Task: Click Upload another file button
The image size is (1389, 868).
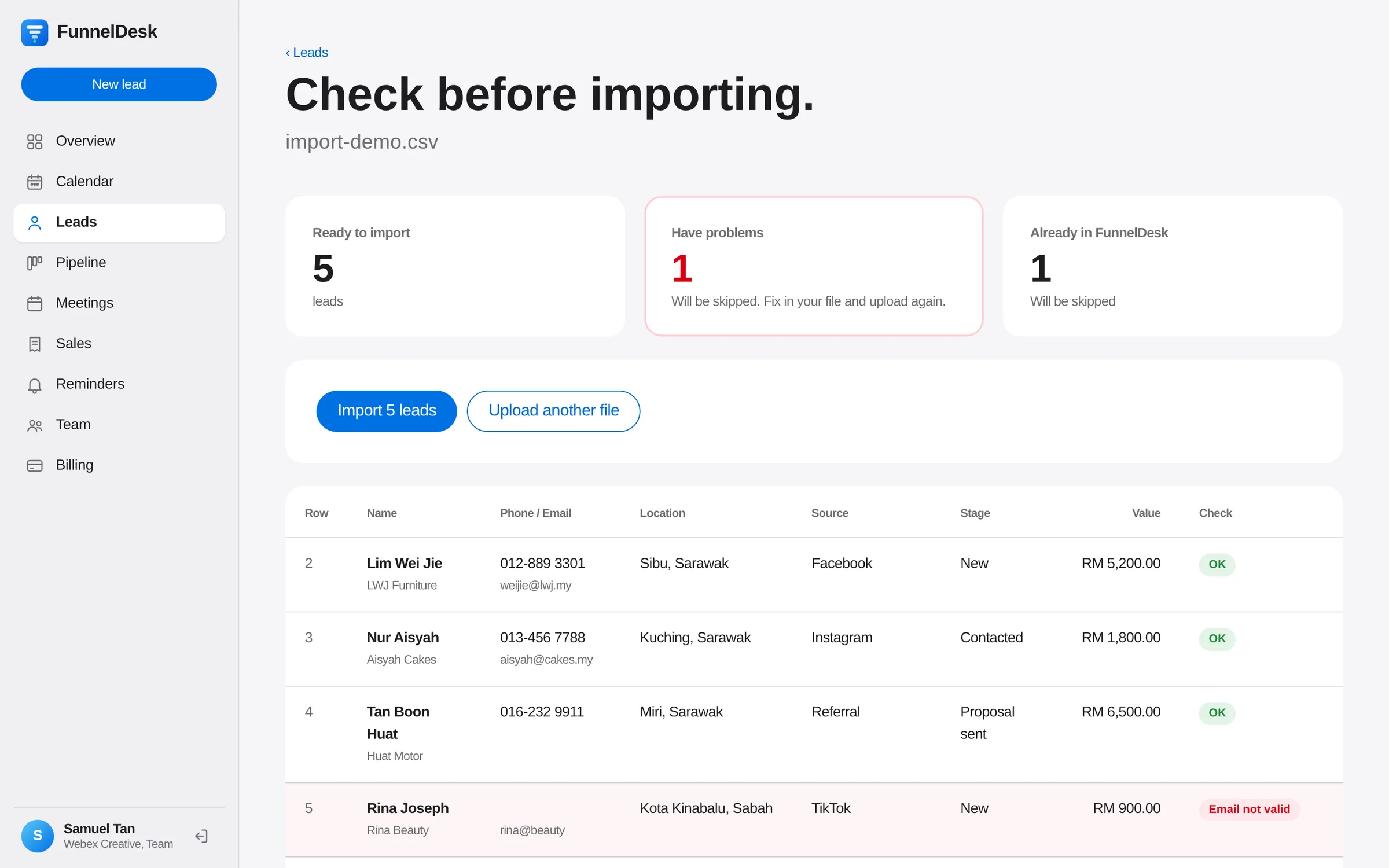Action: [x=553, y=411]
